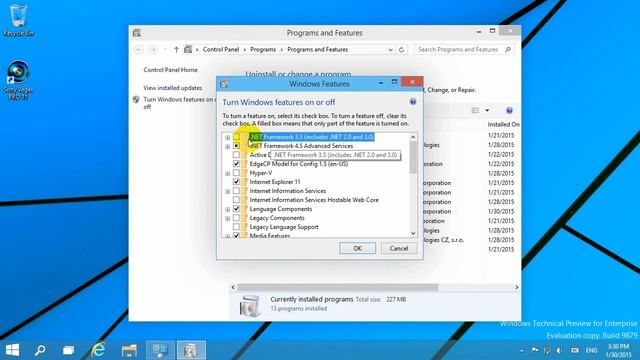Expand Internet Information Services node
640x360 pixels.
coord(228,191)
